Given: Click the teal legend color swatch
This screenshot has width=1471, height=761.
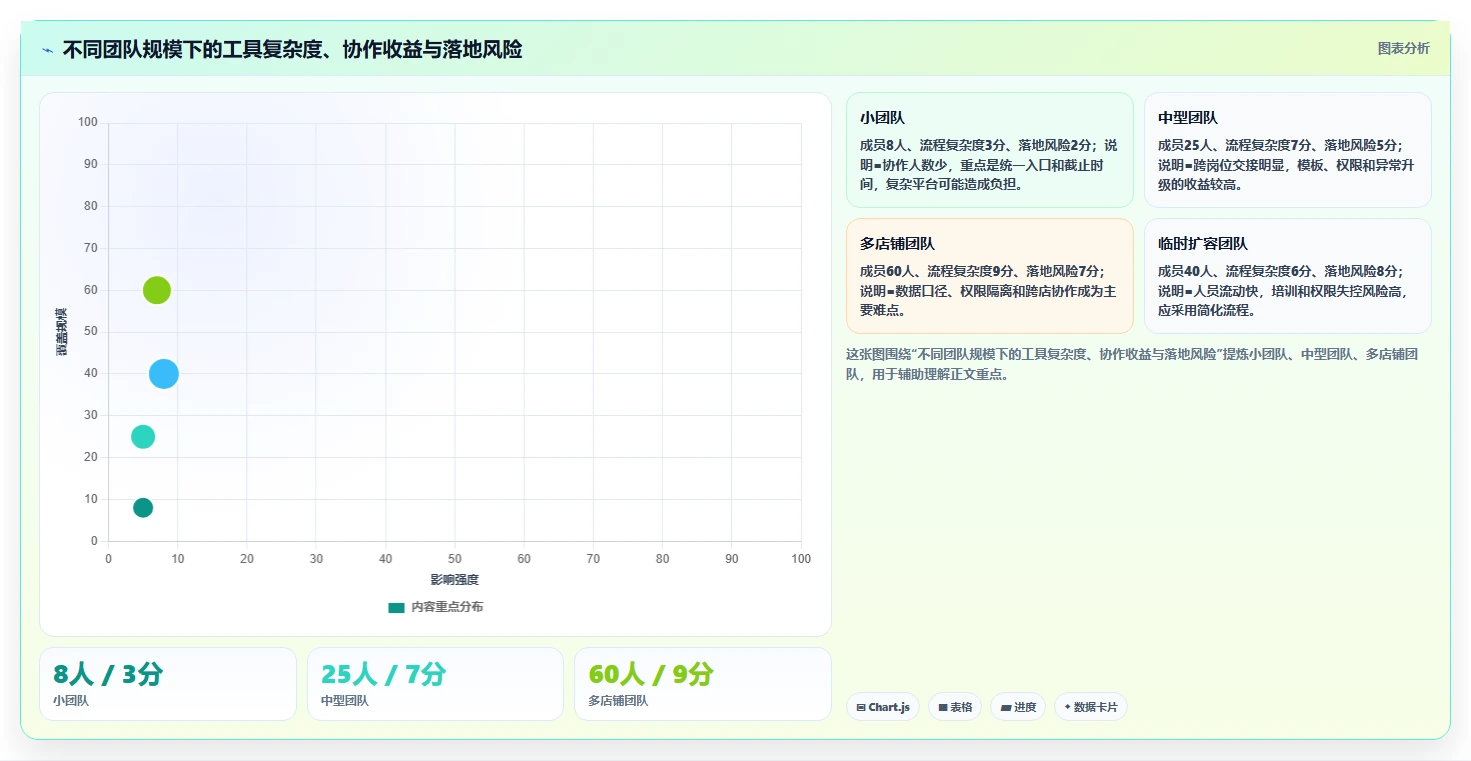Looking at the screenshot, I should click(396, 607).
